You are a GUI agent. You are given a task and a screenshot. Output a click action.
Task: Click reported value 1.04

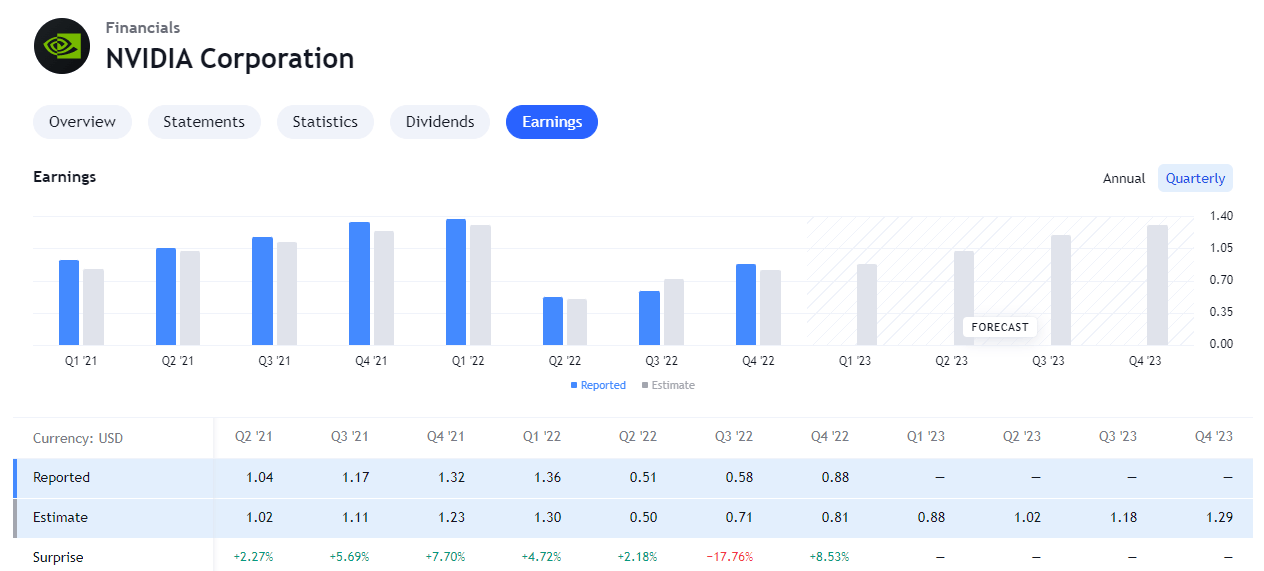259,477
